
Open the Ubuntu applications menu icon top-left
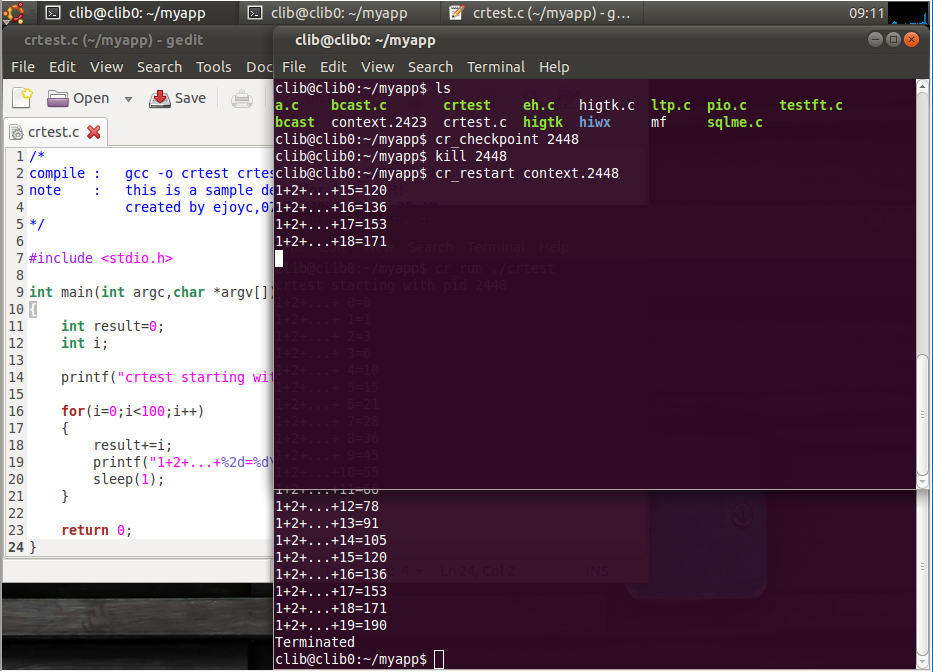pos(12,12)
